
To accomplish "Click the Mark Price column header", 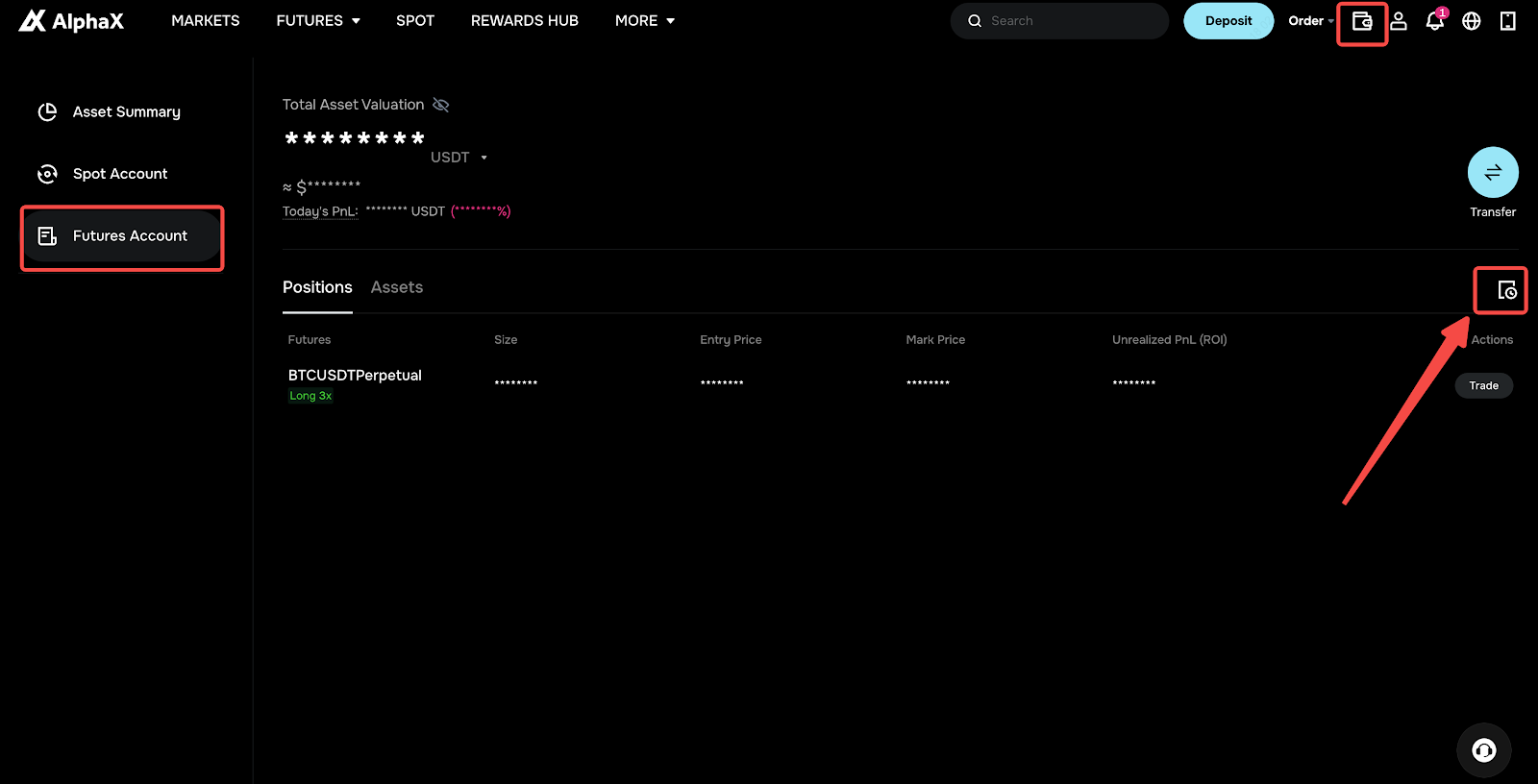I will 935,340.
